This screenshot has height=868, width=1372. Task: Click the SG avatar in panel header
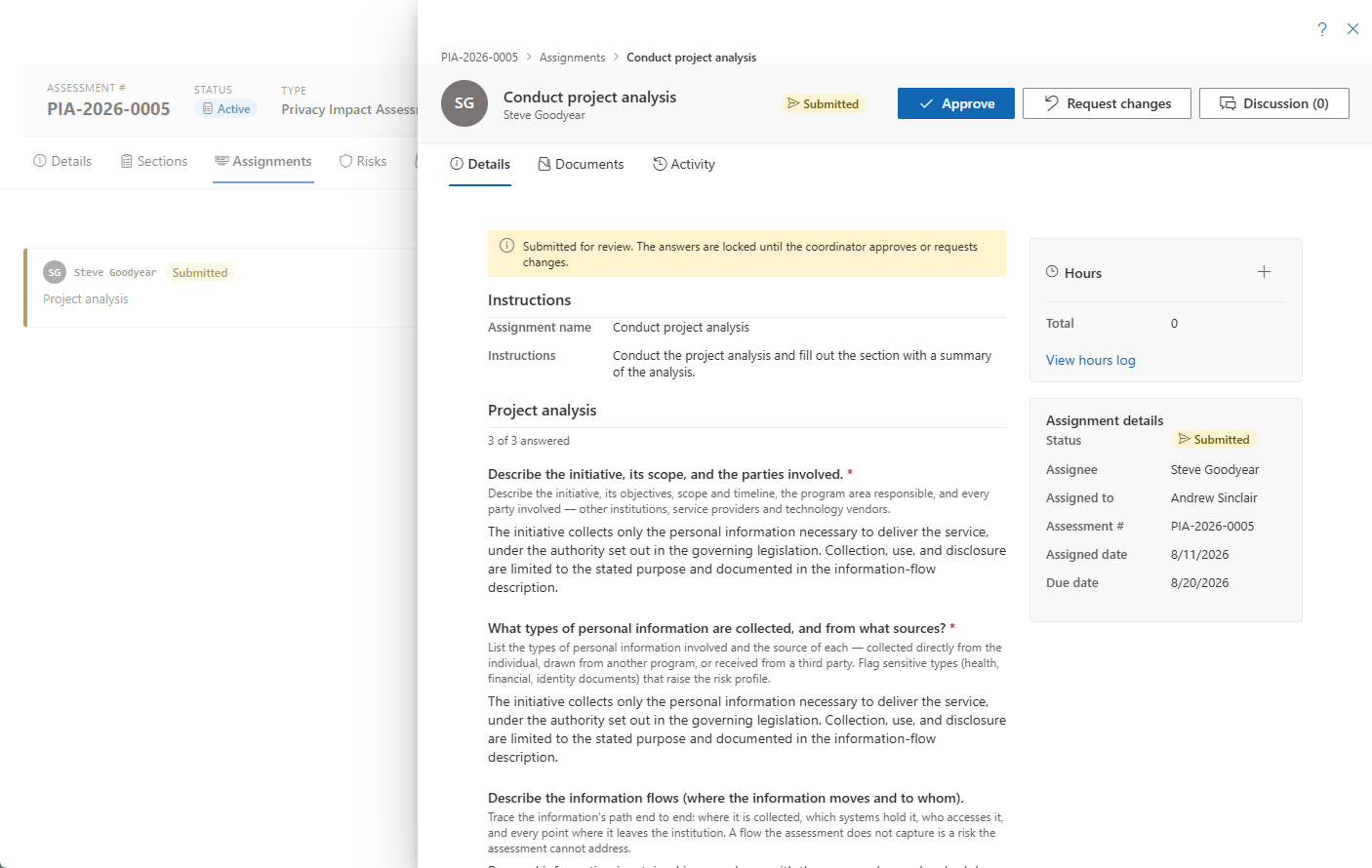point(464,103)
